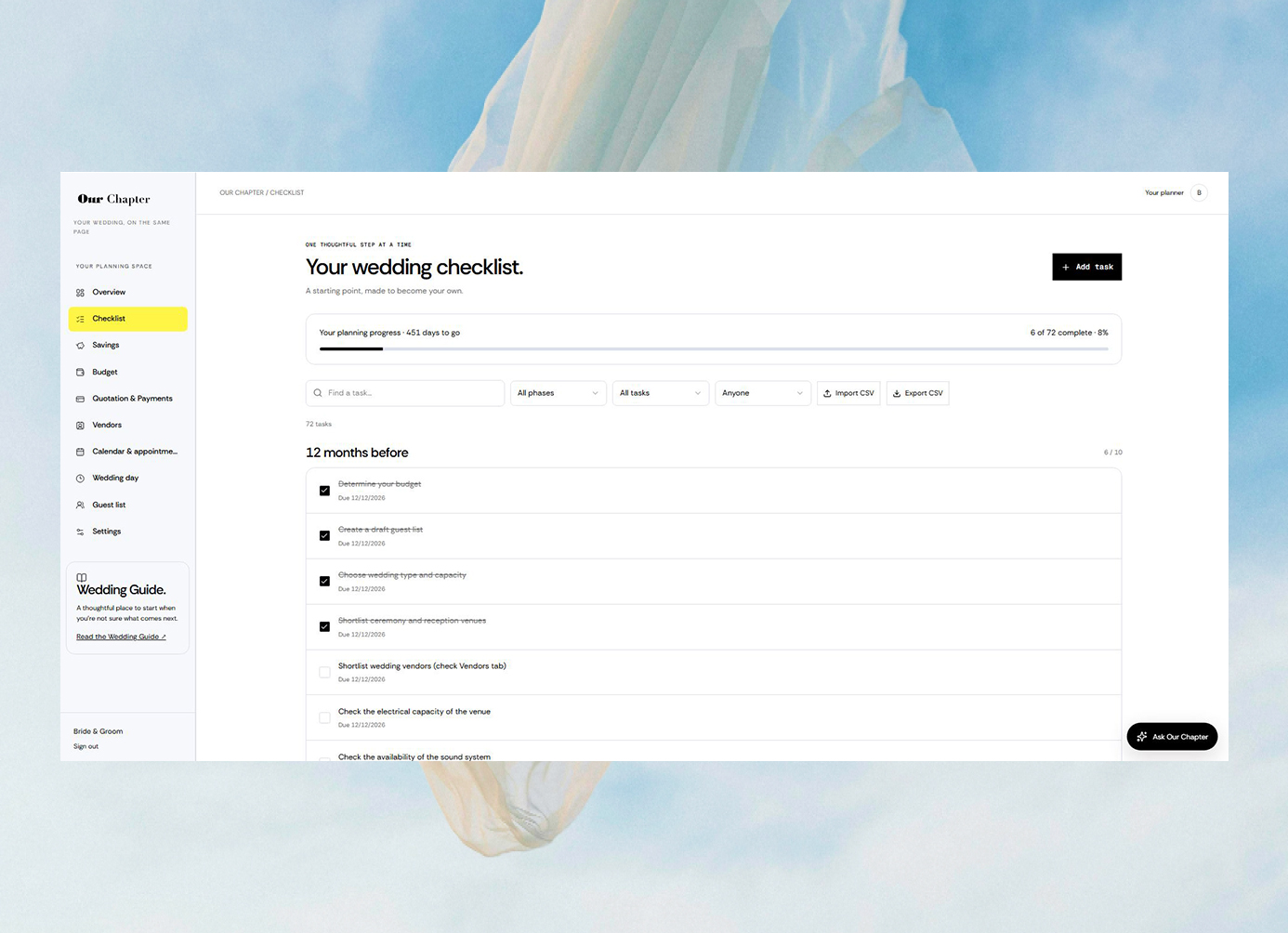
Task: Check the Shortlist wedding vendors task
Action: 324,673
